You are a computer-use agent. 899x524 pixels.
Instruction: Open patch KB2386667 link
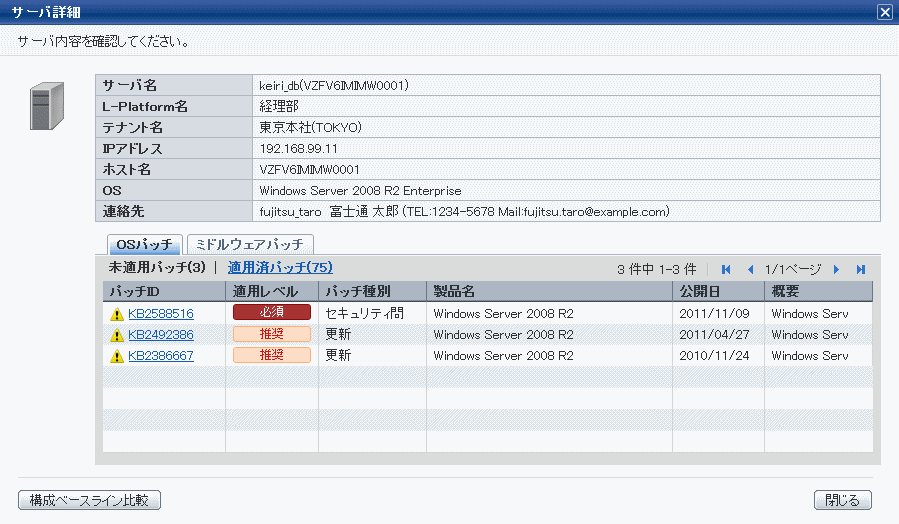[161, 356]
